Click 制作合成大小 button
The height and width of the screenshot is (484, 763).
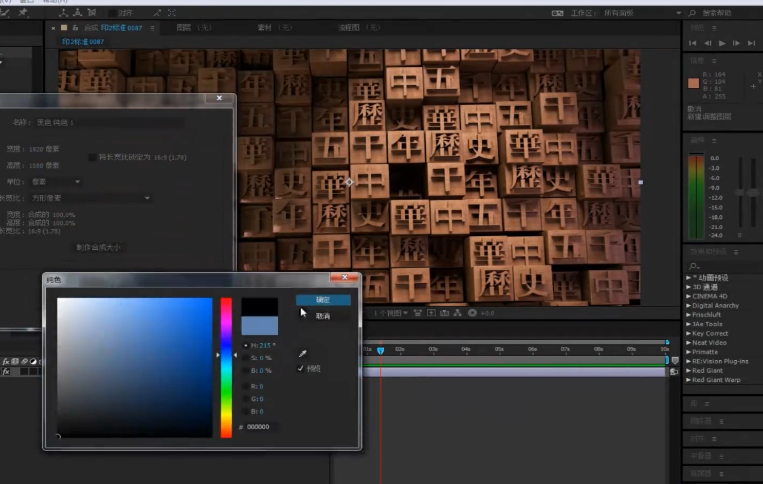pyautogui.click(x=99, y=247)
